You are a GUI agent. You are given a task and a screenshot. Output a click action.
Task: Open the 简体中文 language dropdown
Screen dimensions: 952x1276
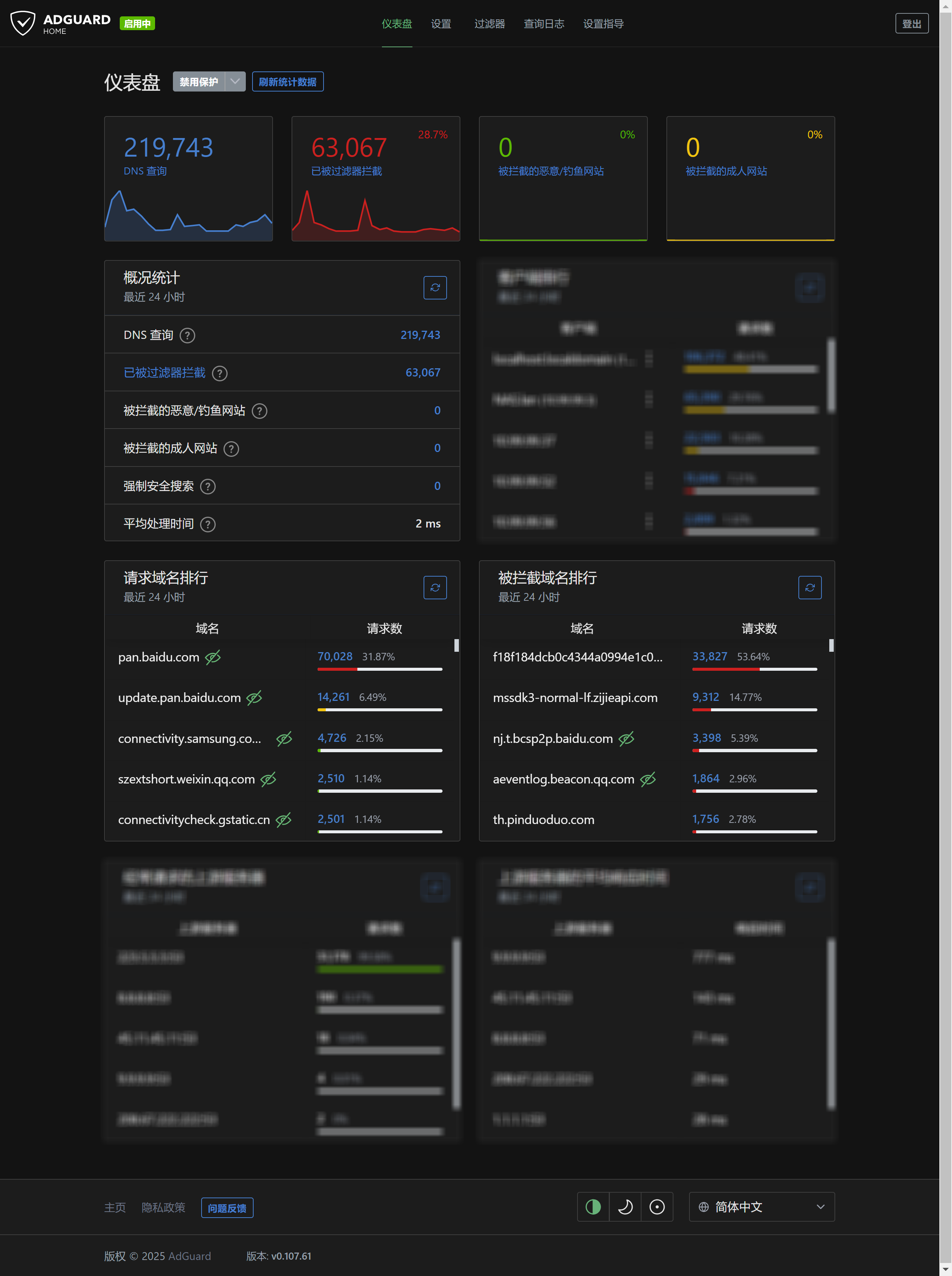coord(761,1207)
